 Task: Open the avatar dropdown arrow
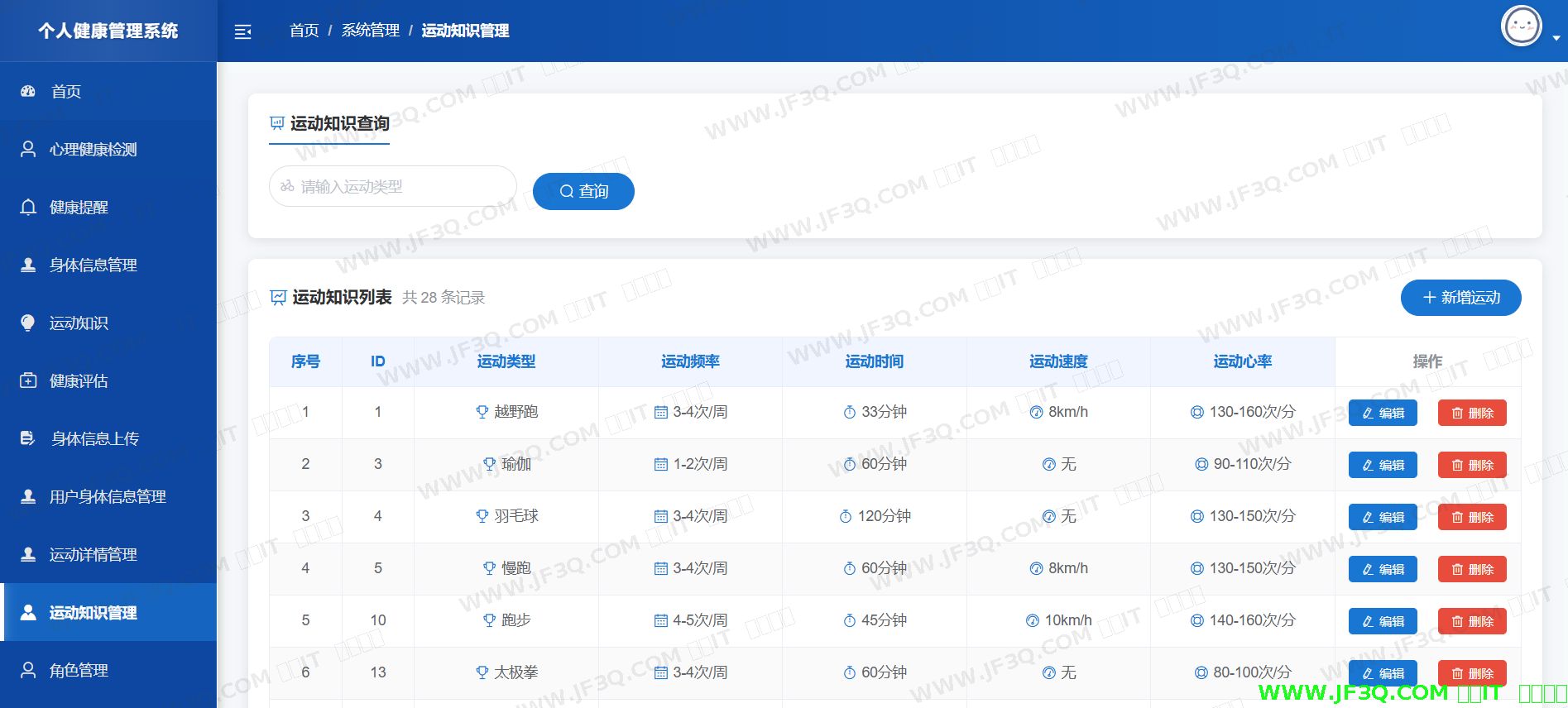[x=1556, y=38]
